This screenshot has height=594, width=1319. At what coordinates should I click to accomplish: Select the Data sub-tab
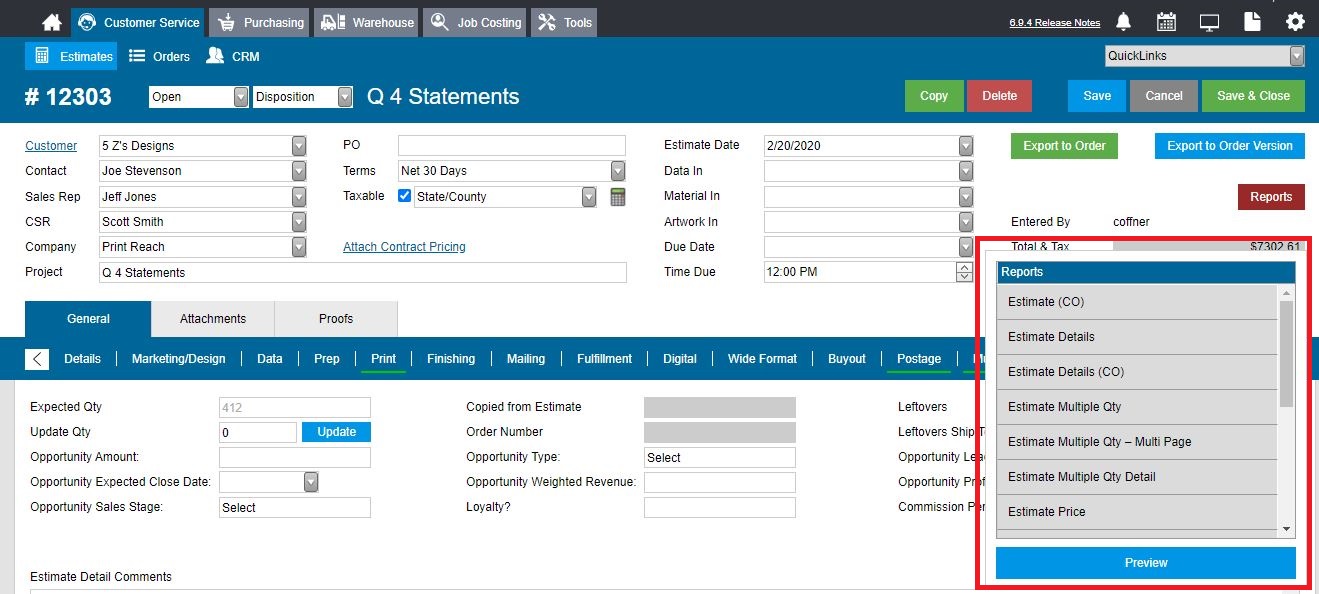(x=270, y=359)
